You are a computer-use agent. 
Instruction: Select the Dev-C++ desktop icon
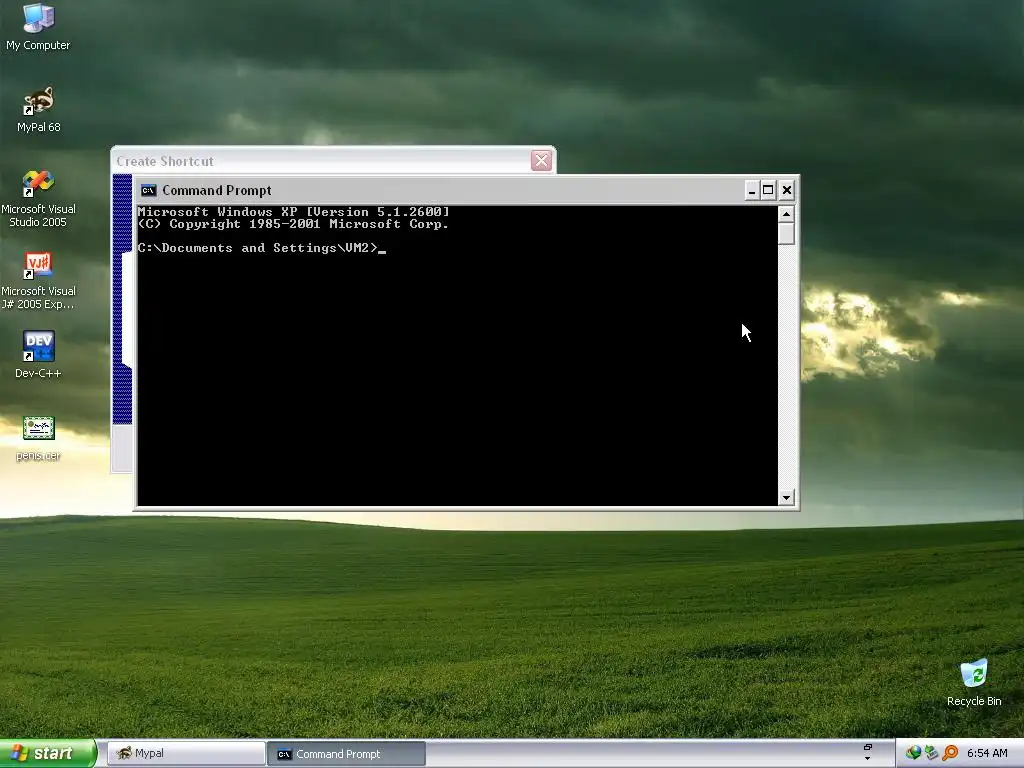click(38, 355)
